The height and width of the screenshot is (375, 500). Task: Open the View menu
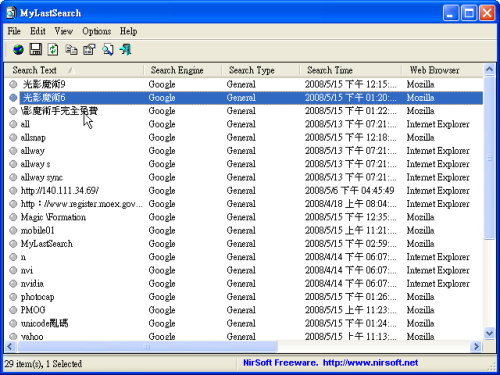pos(64,31)
